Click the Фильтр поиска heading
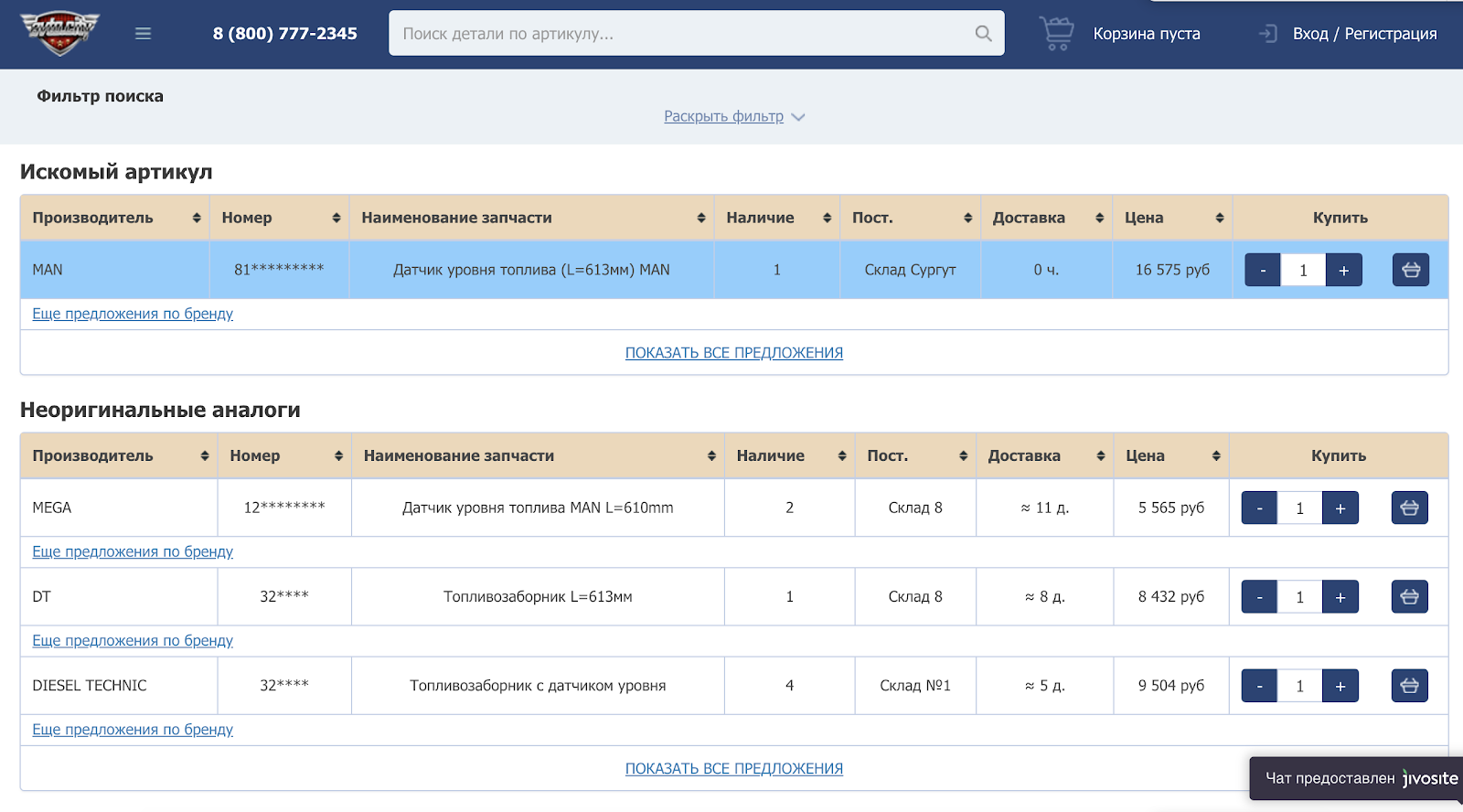 click(x=101, y=96)
